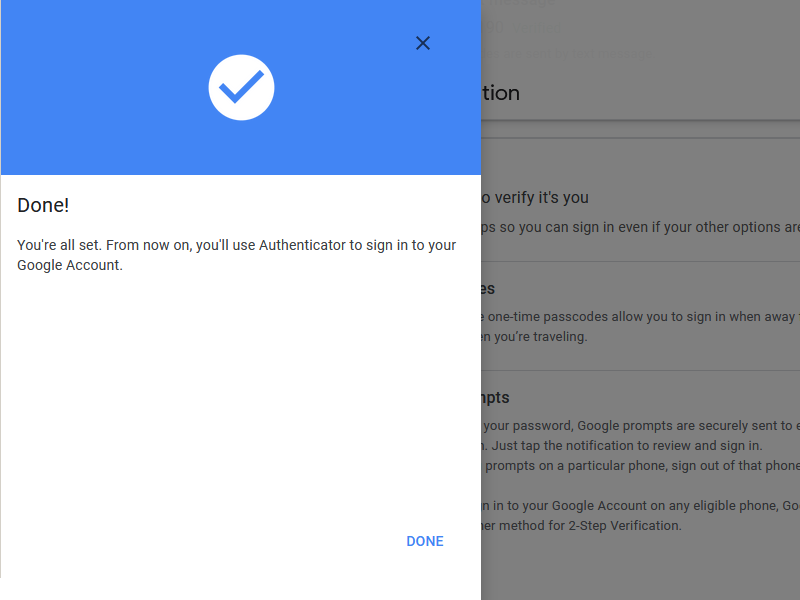Click the empty white area of the dialog
The height and width of the screenshot is (600, 800).
coord(240,400)
